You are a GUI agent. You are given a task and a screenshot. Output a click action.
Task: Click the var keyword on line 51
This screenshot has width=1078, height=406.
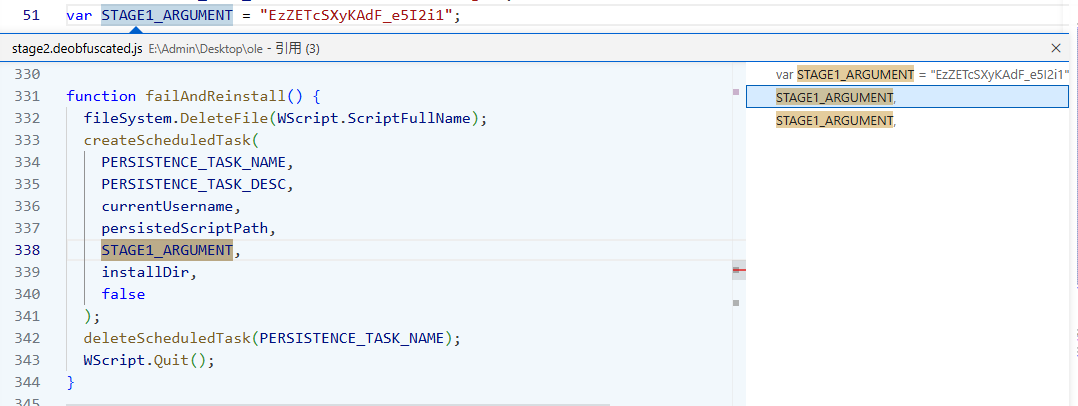(79, 14)
